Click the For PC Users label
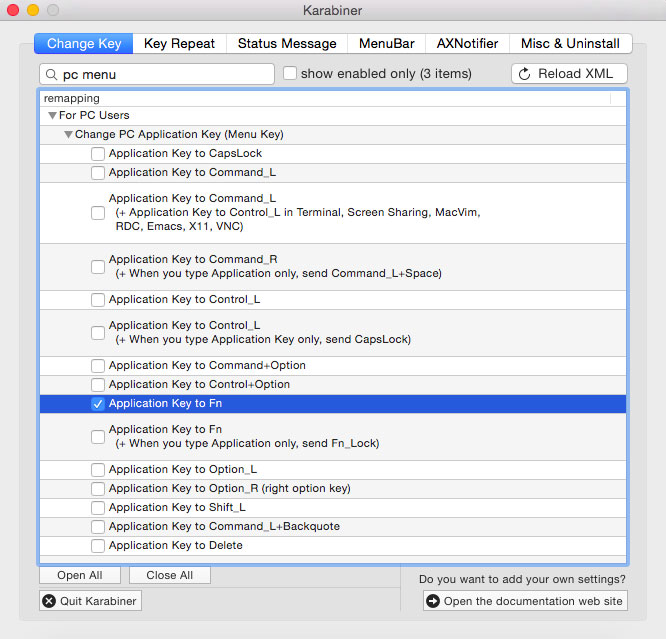 94,115
